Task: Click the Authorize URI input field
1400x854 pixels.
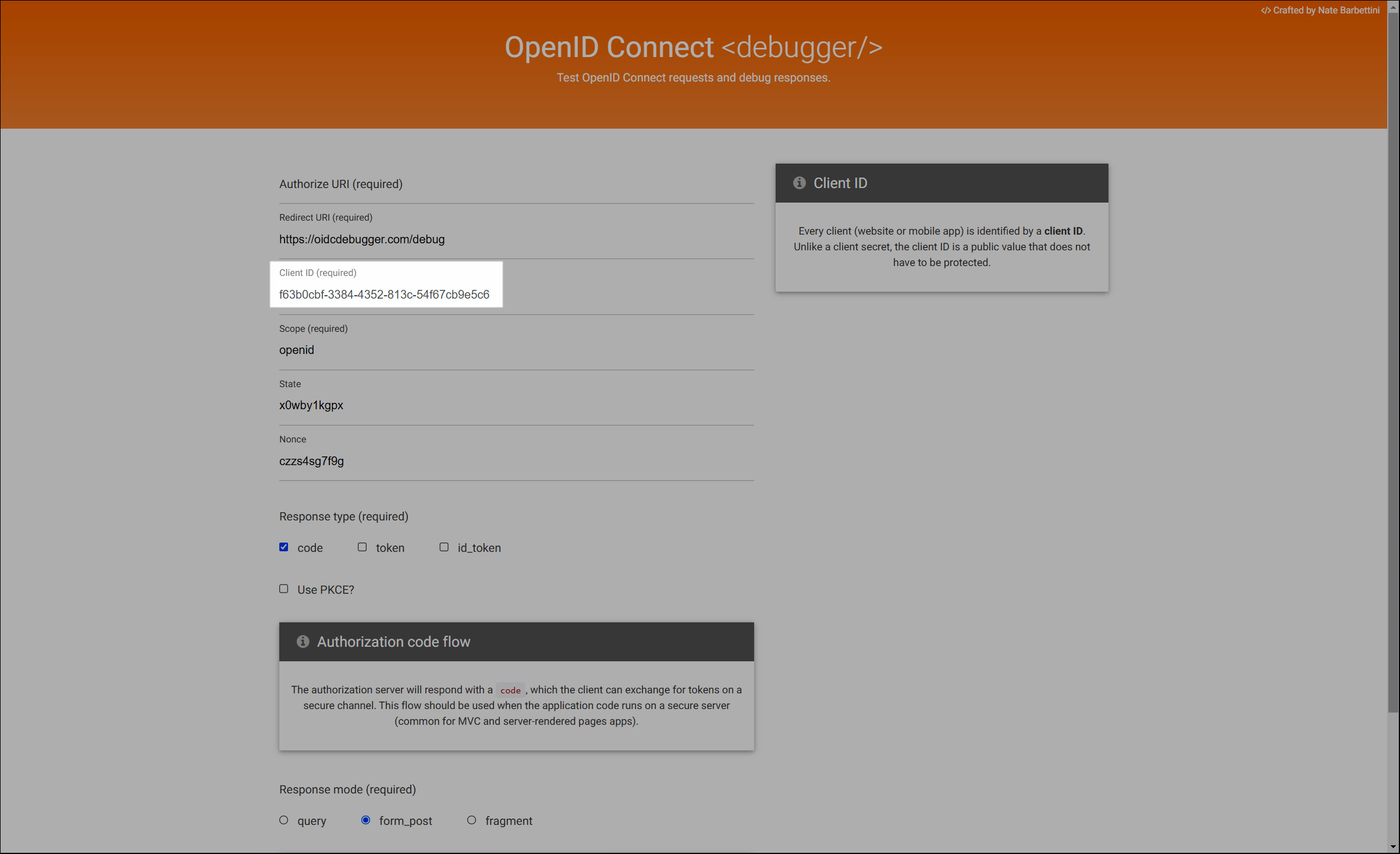Action: click(x=517, y=184)
